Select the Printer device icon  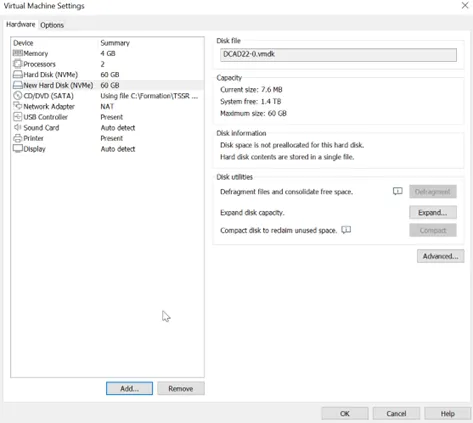coord(18,138)
